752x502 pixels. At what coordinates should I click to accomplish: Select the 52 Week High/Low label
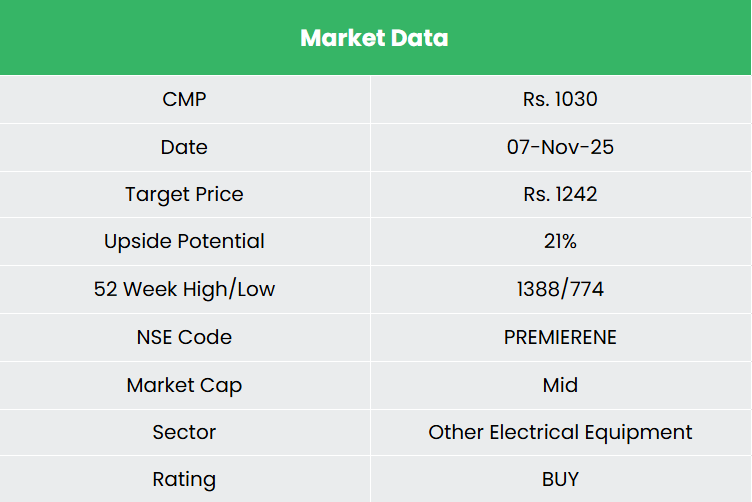(x=184, y=289)
